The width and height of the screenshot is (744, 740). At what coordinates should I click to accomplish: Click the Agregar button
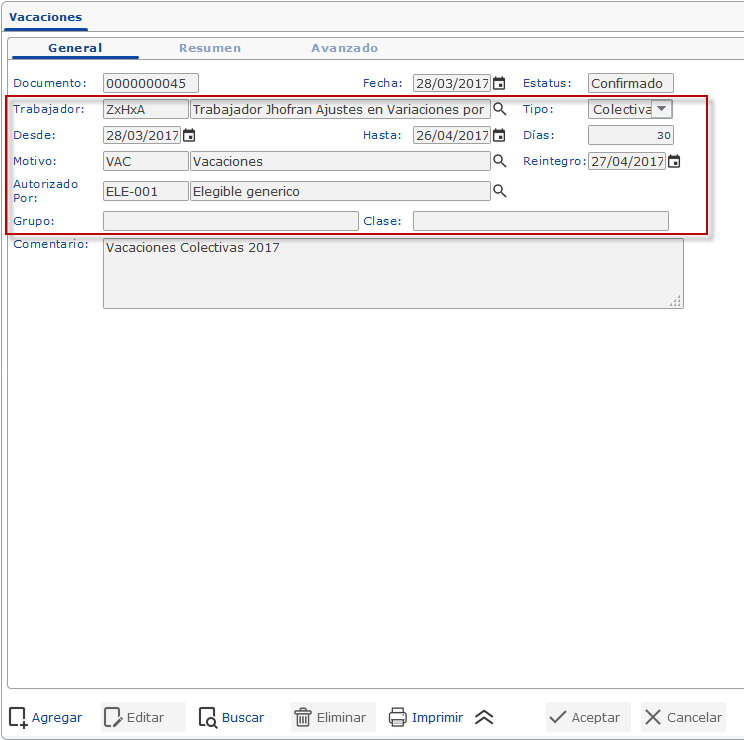click(46, 717)
